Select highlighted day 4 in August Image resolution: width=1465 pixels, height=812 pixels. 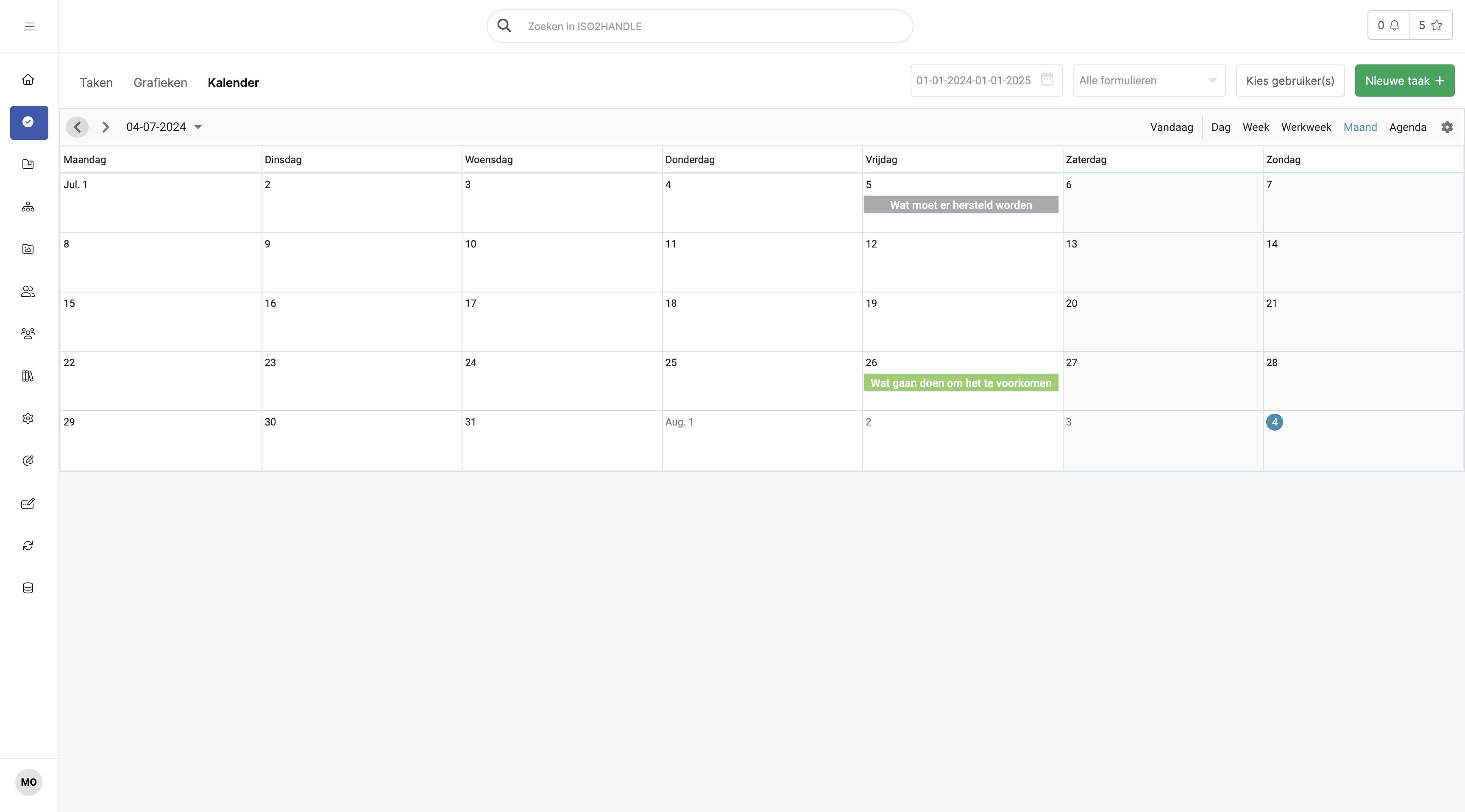[x=1274, y=422]
